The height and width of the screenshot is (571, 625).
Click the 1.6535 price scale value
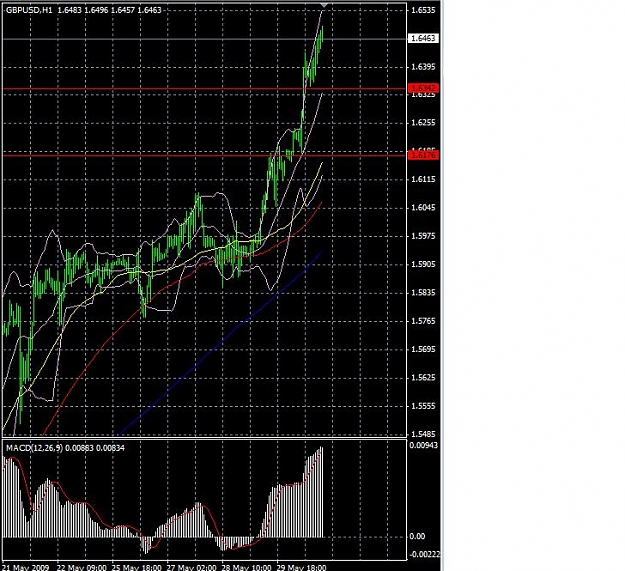click(x=423, y=10)
